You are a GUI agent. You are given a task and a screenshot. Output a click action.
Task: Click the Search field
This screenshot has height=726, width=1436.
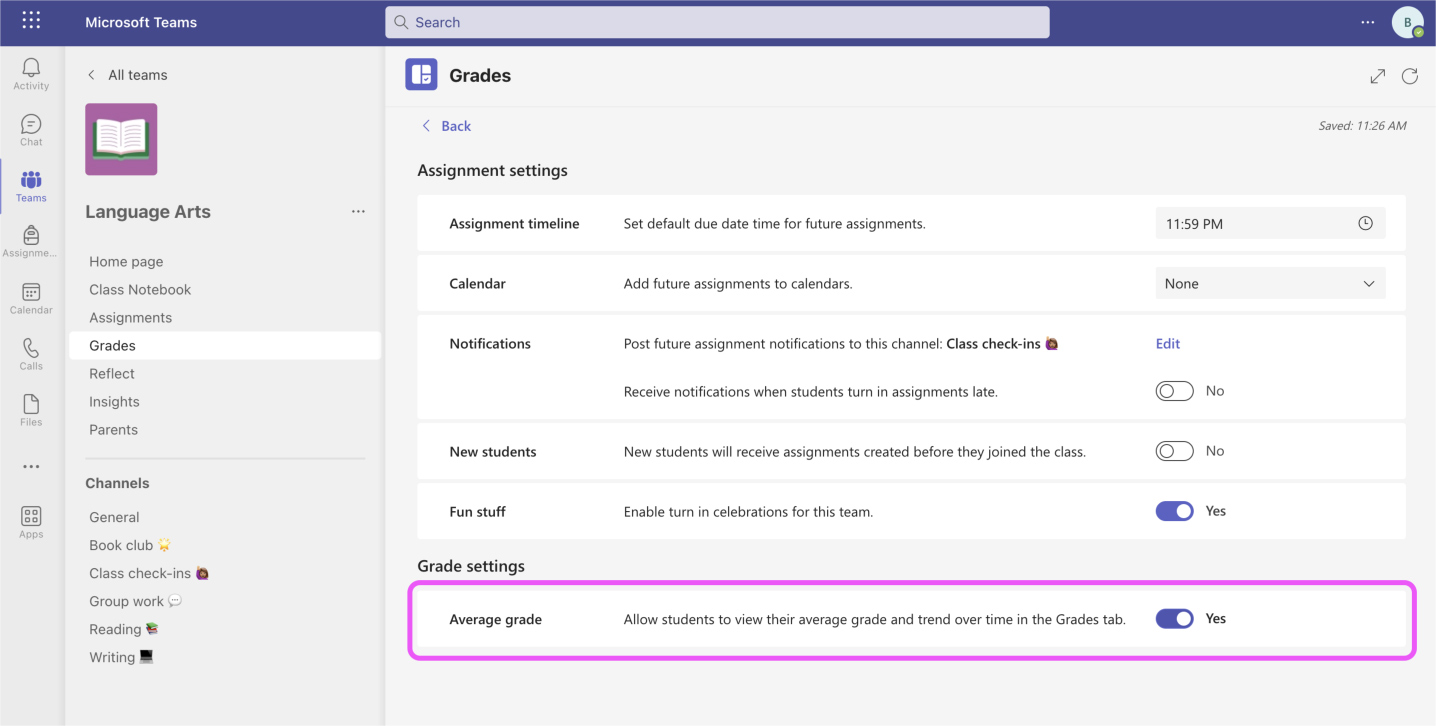[x=717, y=22]
